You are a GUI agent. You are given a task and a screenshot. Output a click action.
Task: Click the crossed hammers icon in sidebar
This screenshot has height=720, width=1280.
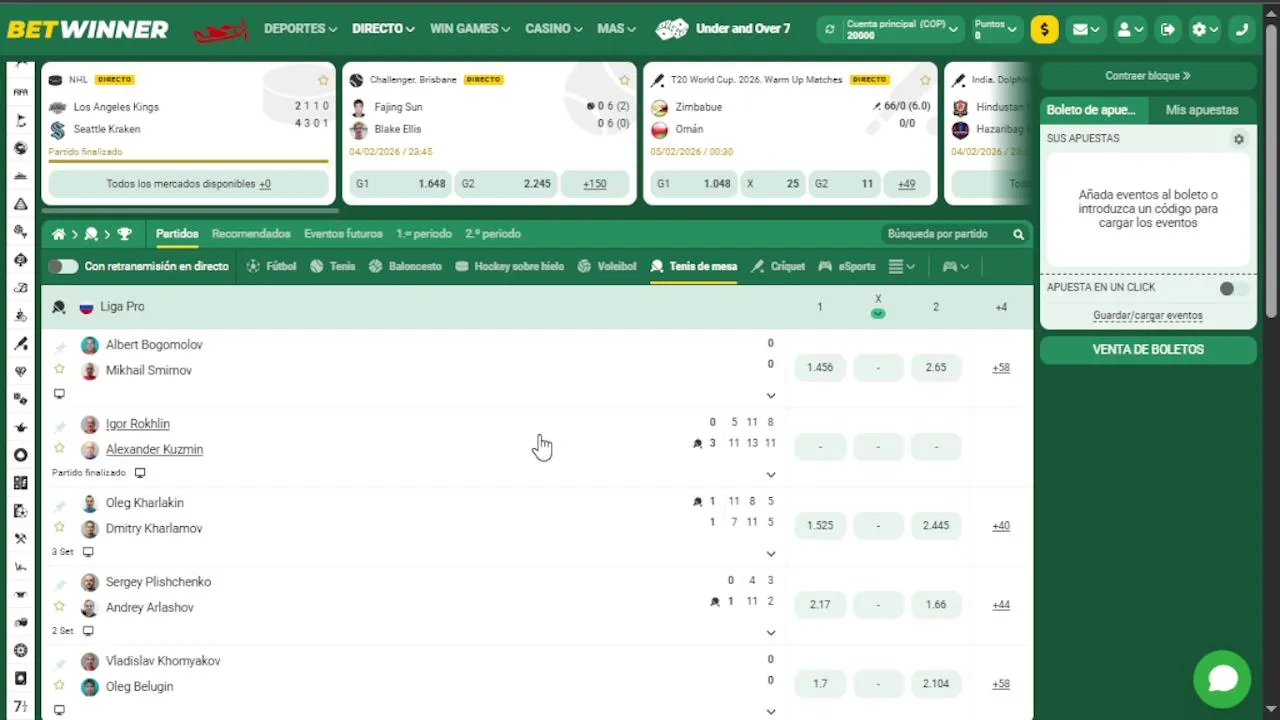coord(20,539)
